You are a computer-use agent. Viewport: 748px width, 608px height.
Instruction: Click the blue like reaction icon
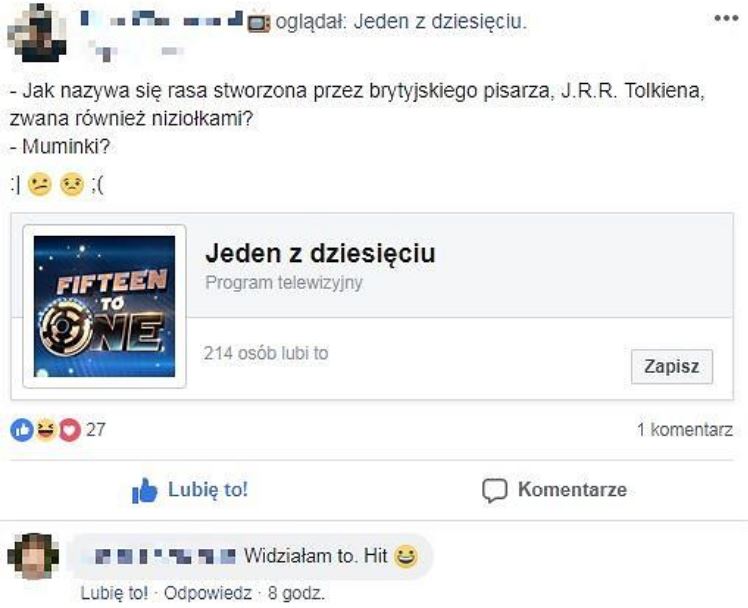coord(22,430)
